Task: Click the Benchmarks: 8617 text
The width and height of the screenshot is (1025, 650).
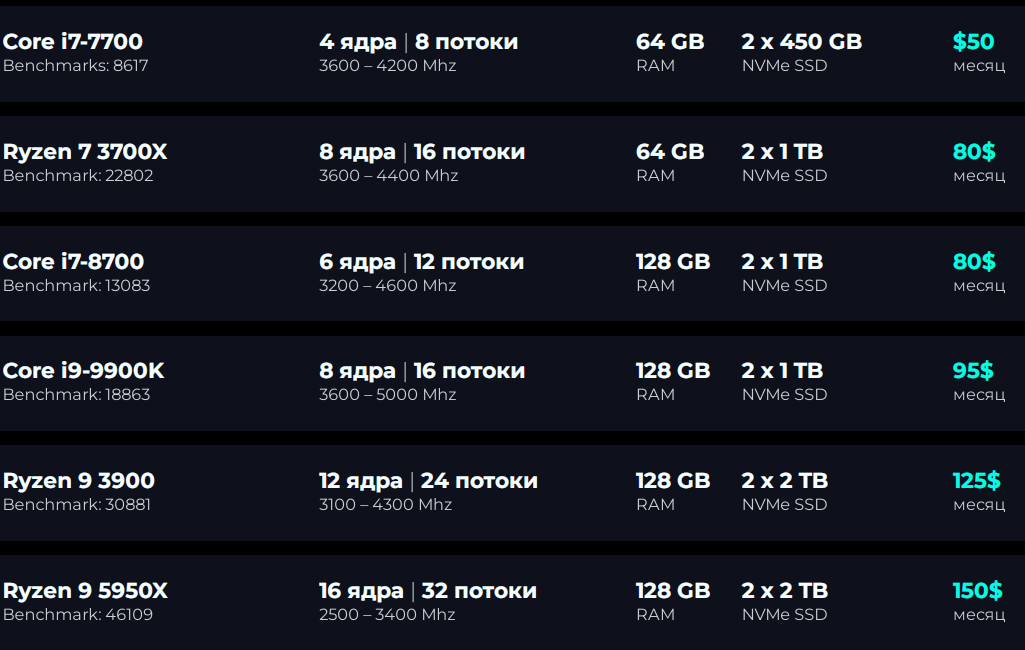Action: click(x=76, y=65)
